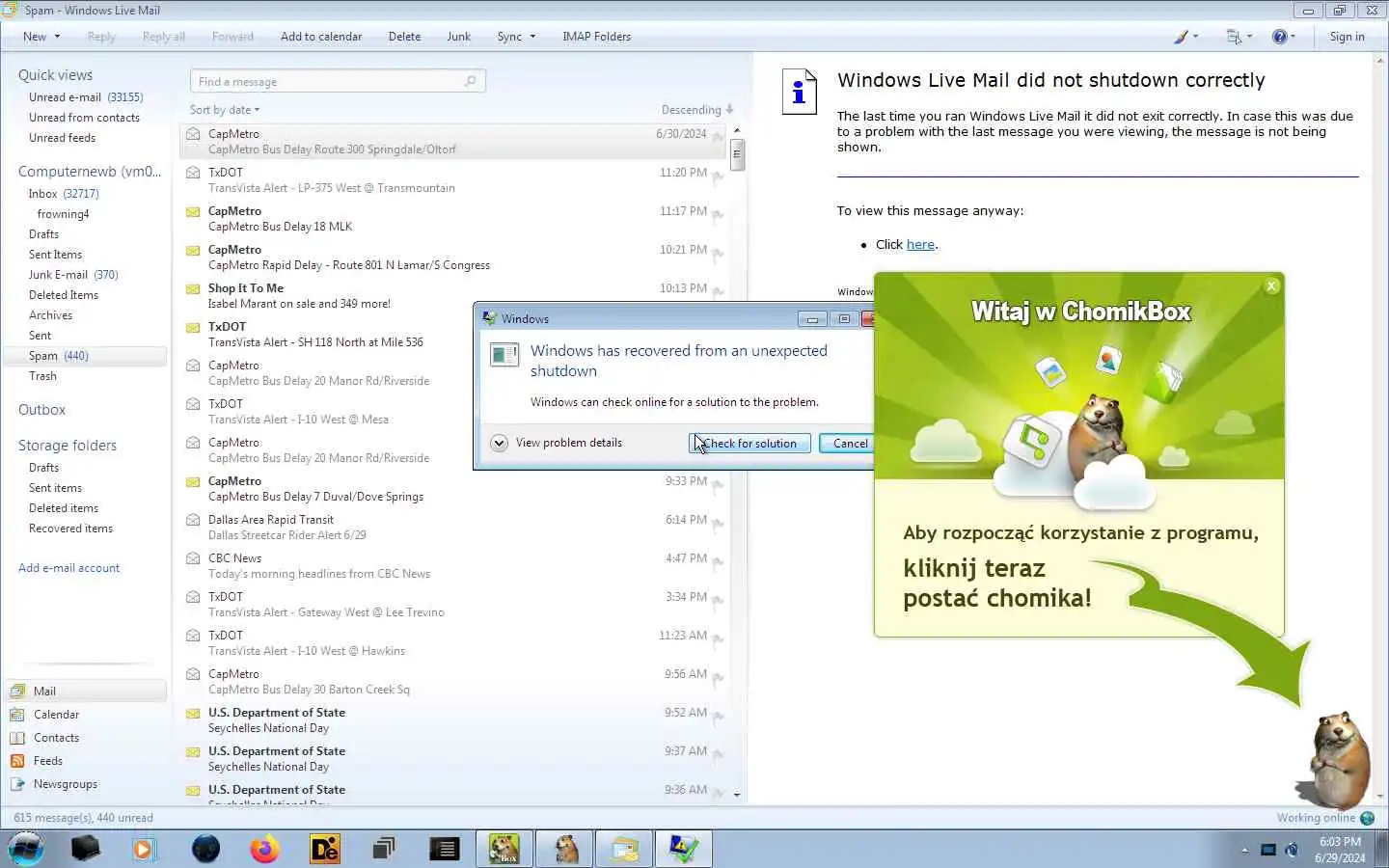The image size is (1389, 868).
Task: Open Recovered items folder
Action: tap(70, 529)
